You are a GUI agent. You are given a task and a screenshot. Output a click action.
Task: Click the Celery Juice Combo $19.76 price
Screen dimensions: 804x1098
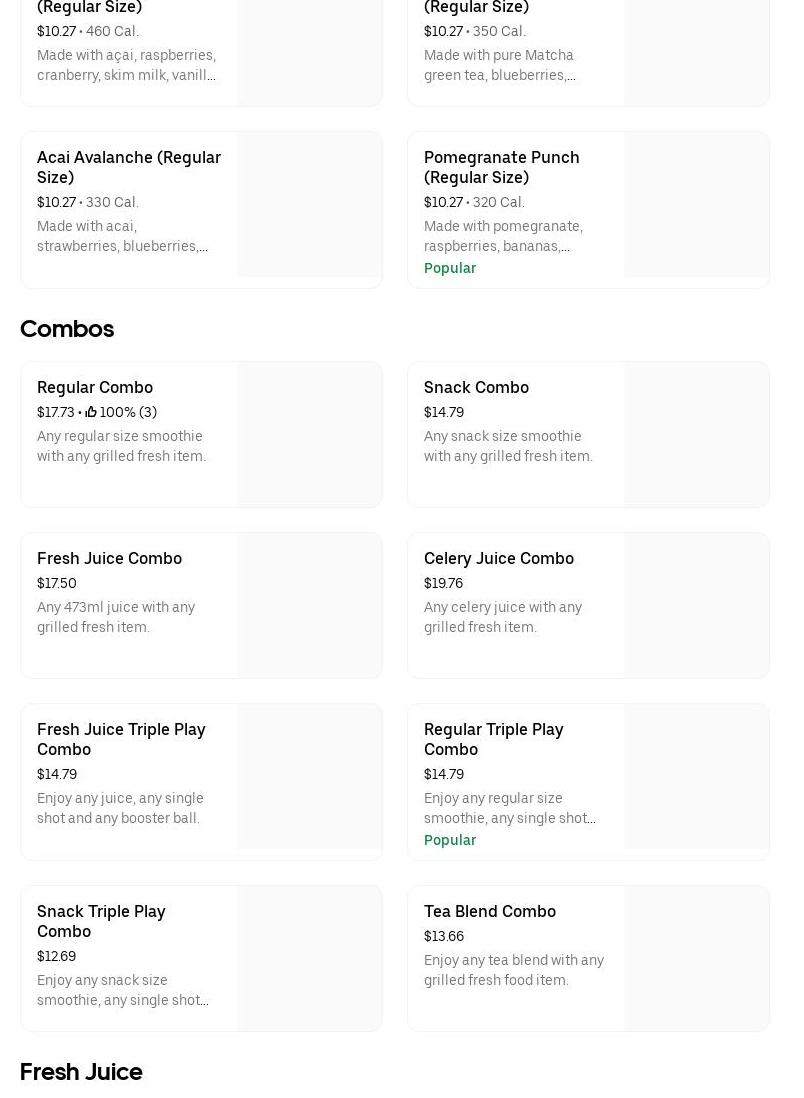click(x=443, y=583)
